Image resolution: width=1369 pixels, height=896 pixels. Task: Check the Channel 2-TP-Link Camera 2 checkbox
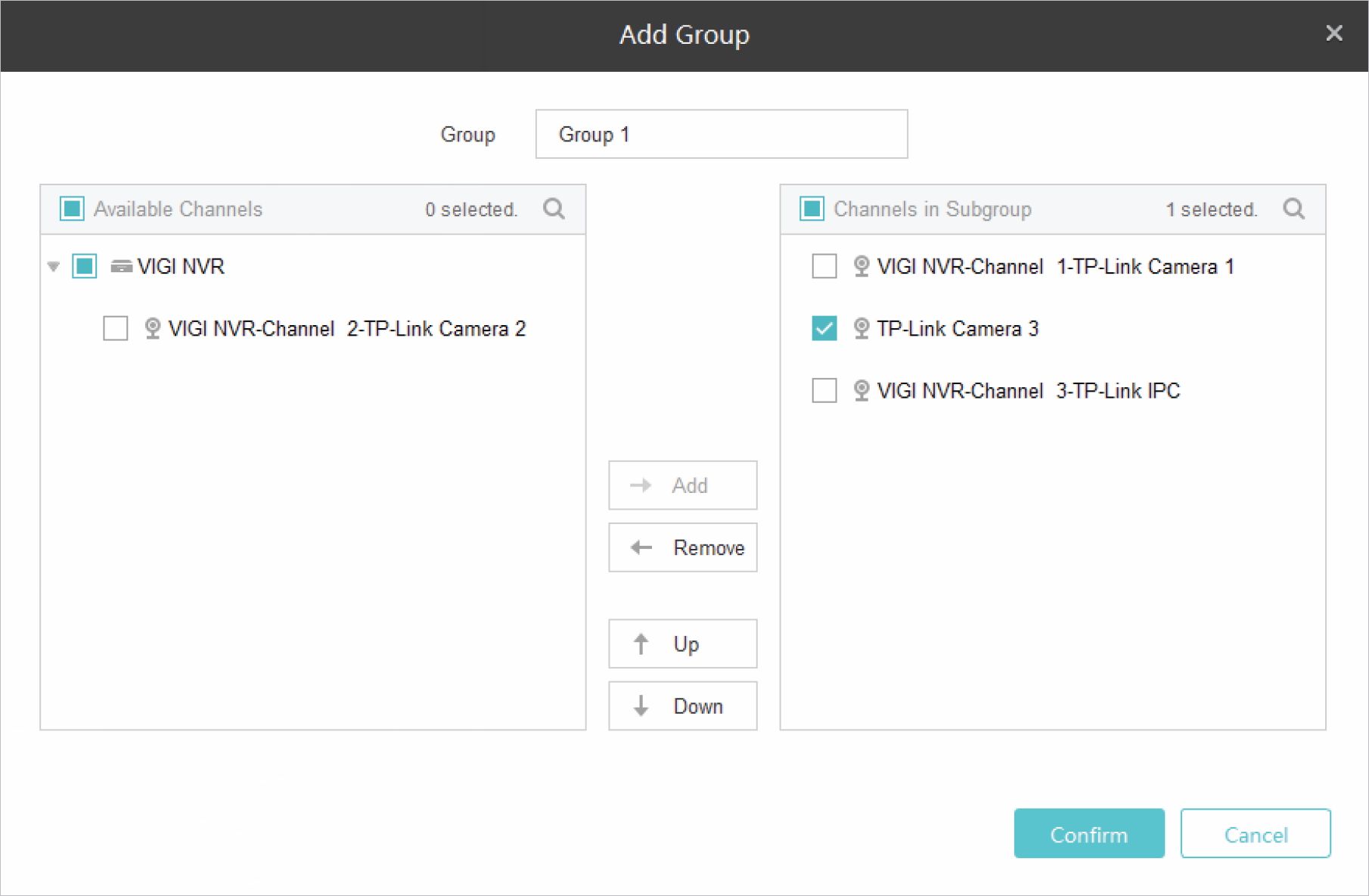[116, 329]
